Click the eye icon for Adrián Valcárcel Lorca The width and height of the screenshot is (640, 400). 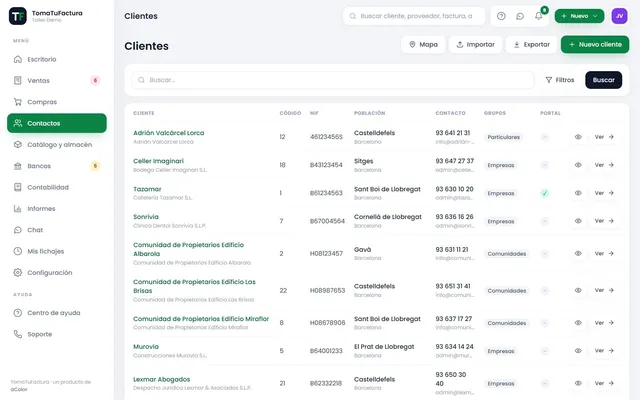[x=578, y=137]
